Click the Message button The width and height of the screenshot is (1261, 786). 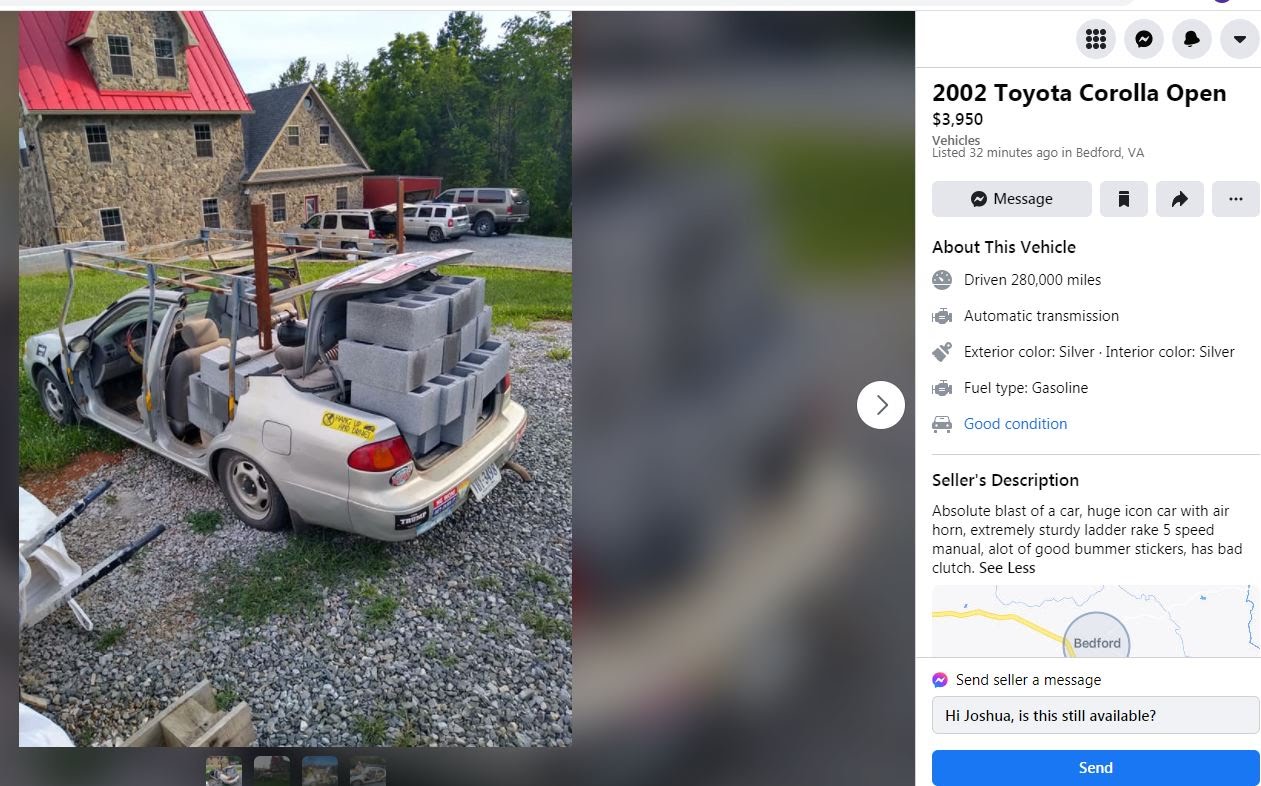(1012, 199)
